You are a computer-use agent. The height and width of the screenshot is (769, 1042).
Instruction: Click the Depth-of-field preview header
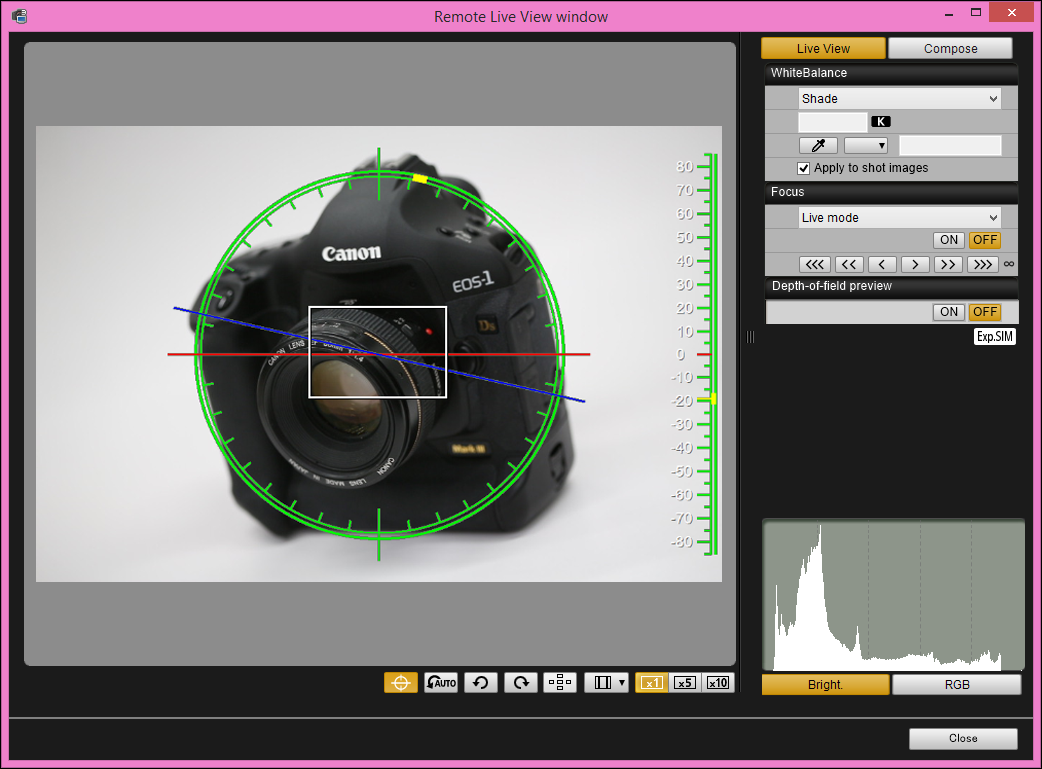tap(891, 286)
